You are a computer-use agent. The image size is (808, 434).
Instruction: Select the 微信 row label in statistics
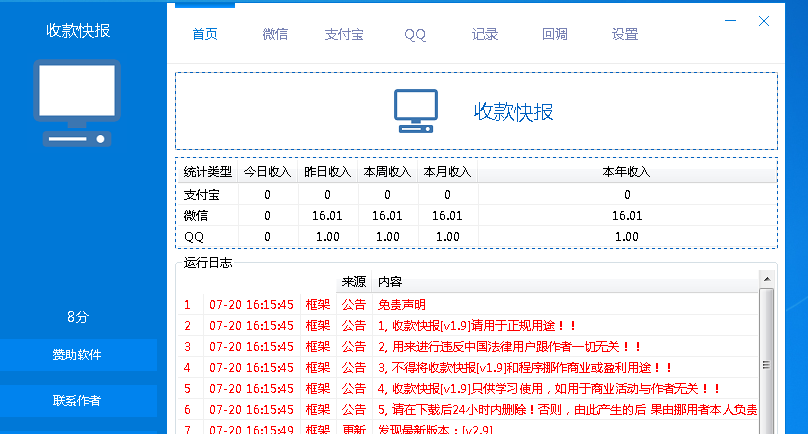[196, 216]
